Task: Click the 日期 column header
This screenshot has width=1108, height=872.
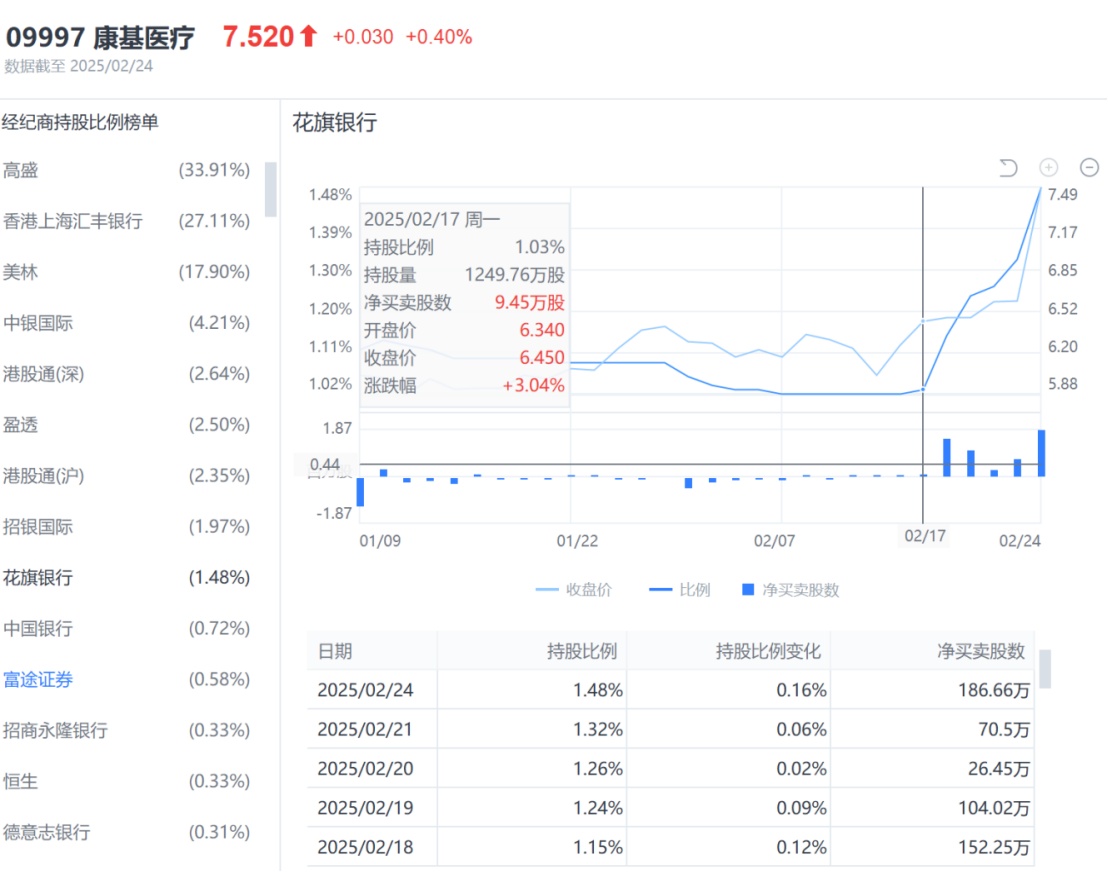Action: pos(335,652)
